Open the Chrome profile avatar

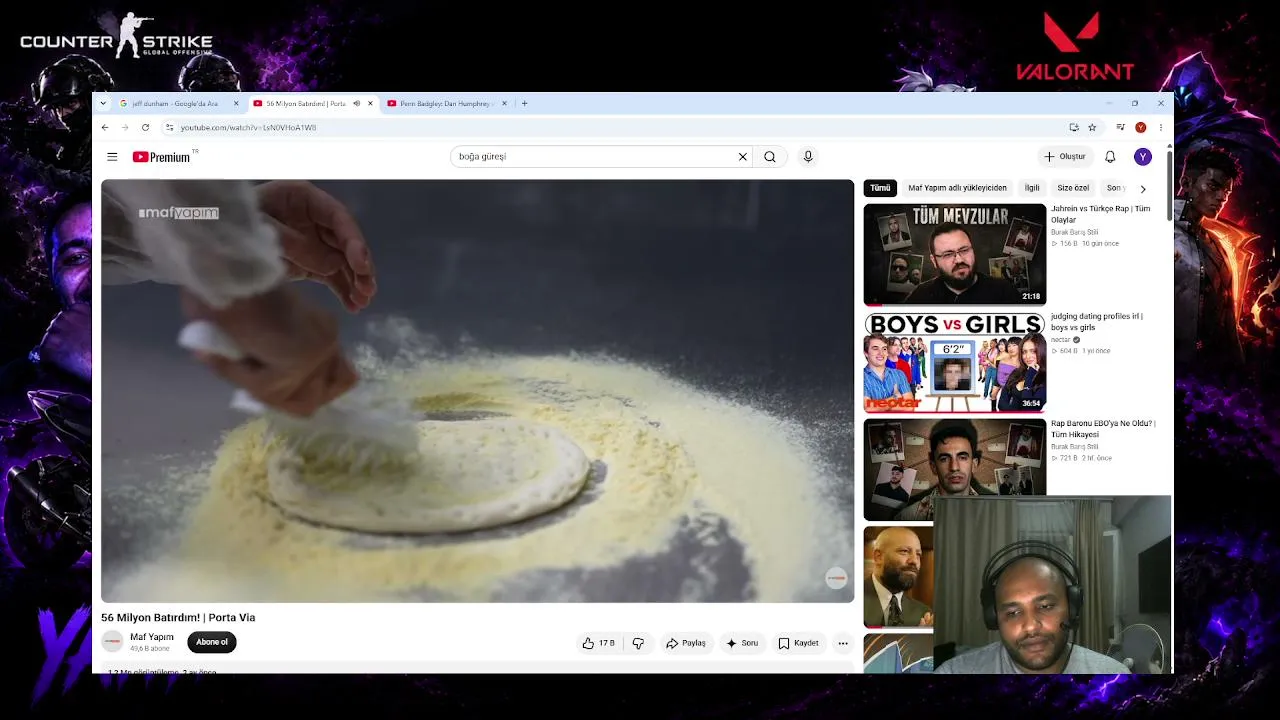coord(1140,128)
